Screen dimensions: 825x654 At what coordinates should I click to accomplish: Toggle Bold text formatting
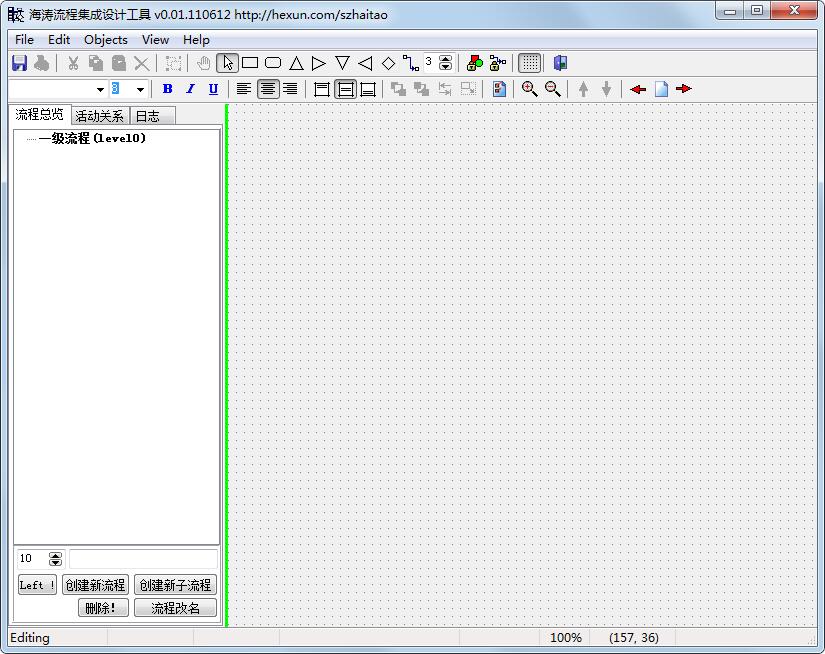(x=167, y=89)
